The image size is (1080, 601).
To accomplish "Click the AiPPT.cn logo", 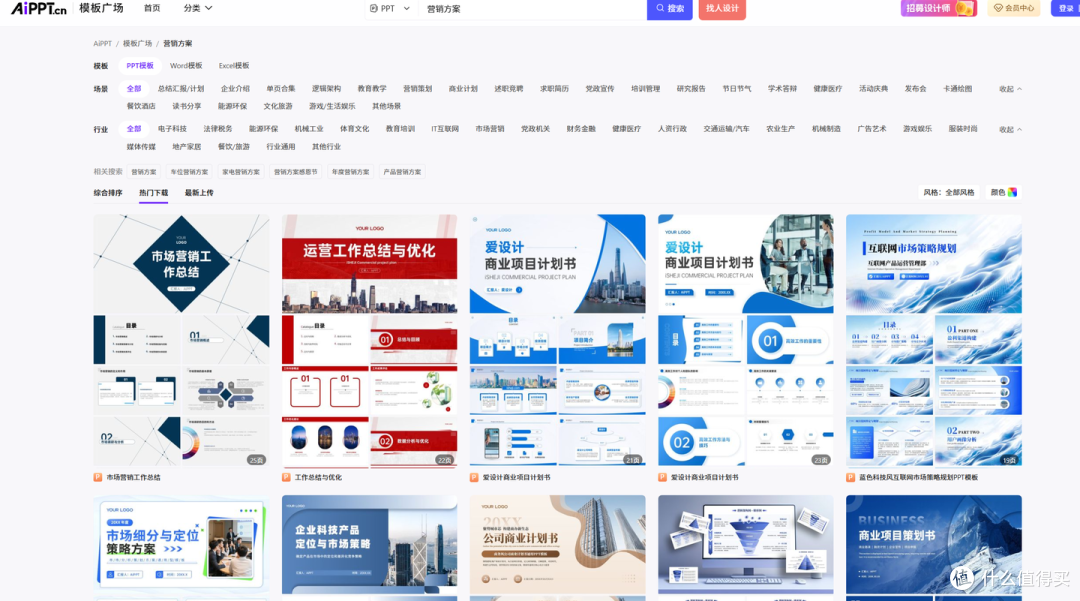I will click(x=39, y=8).
